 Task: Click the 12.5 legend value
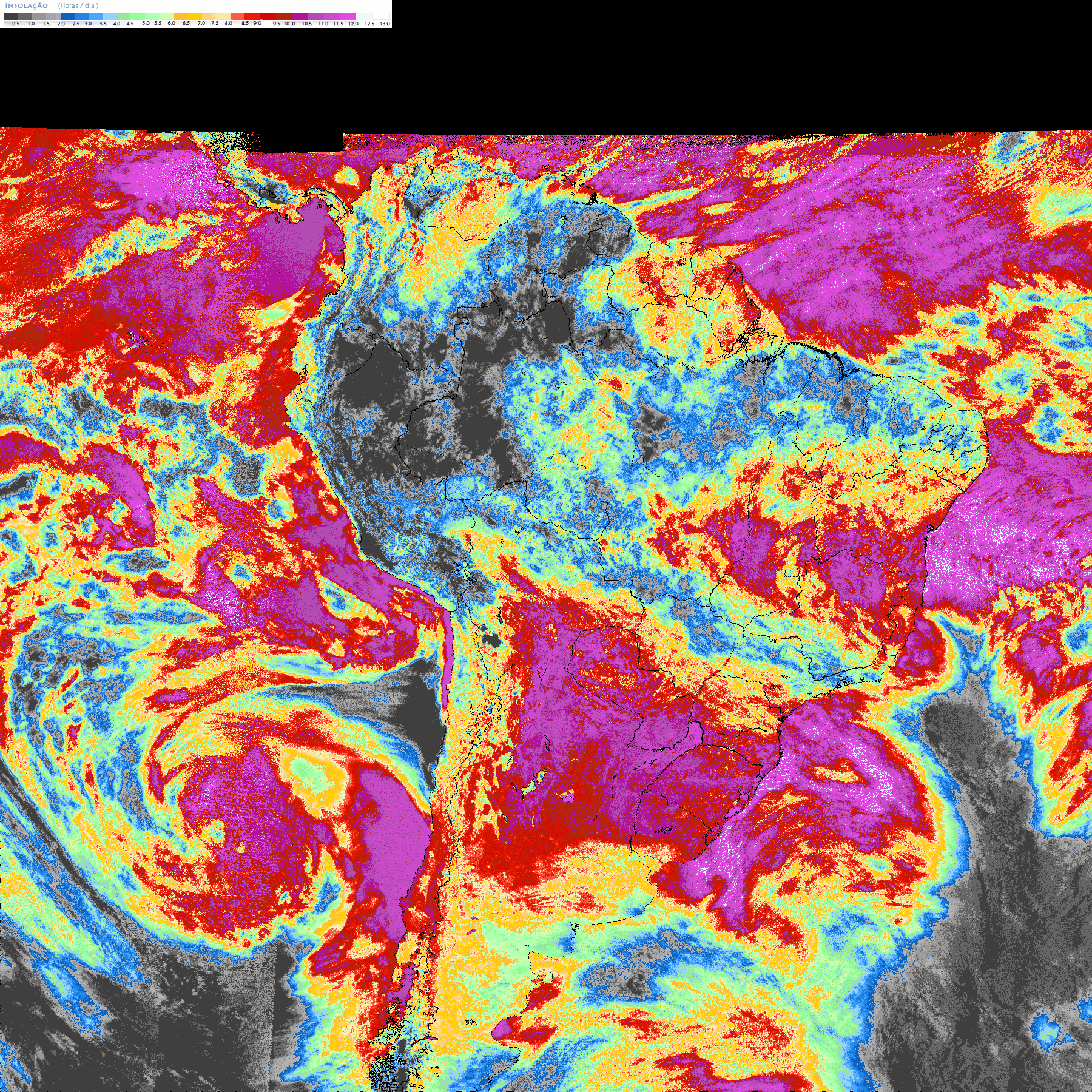[369, 24]
